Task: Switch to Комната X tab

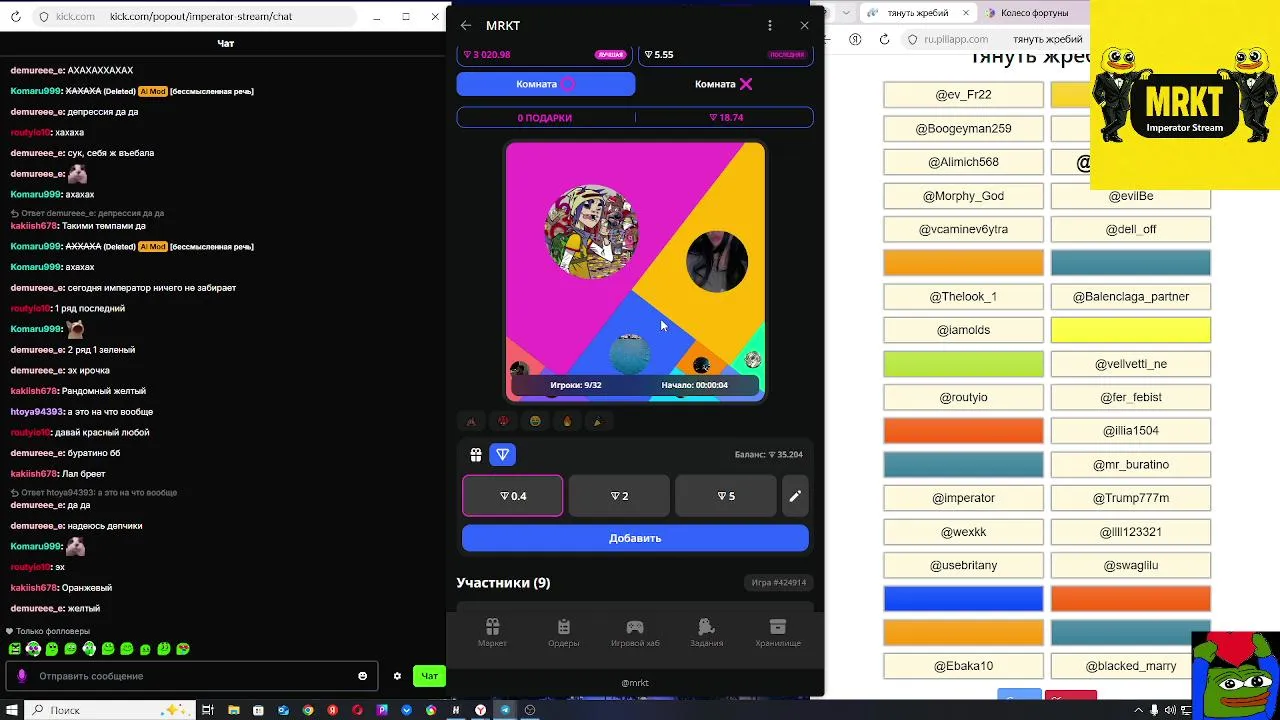Action: coord(724,84)
